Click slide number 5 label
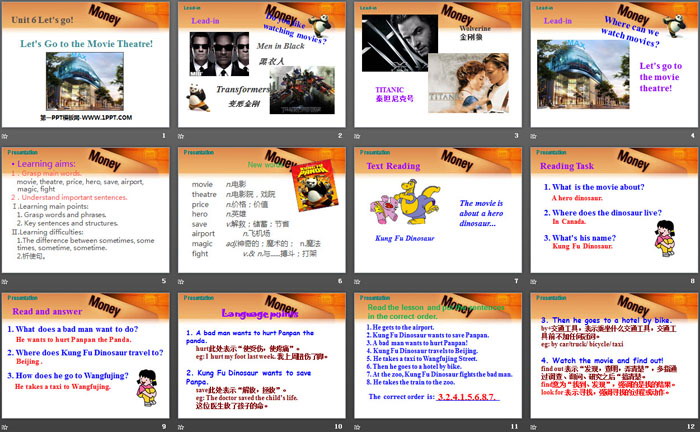 [x=164, y=281]
